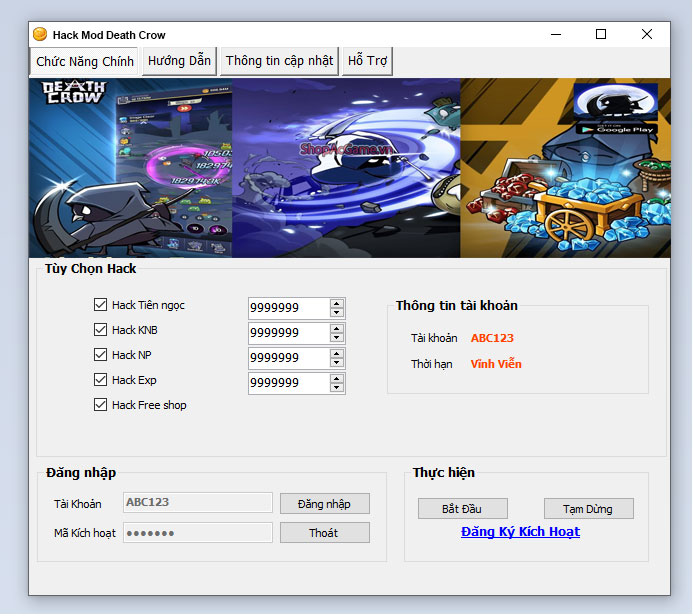
Task: Click the Google Play badge in banner
Action: [x=617, y=129]
